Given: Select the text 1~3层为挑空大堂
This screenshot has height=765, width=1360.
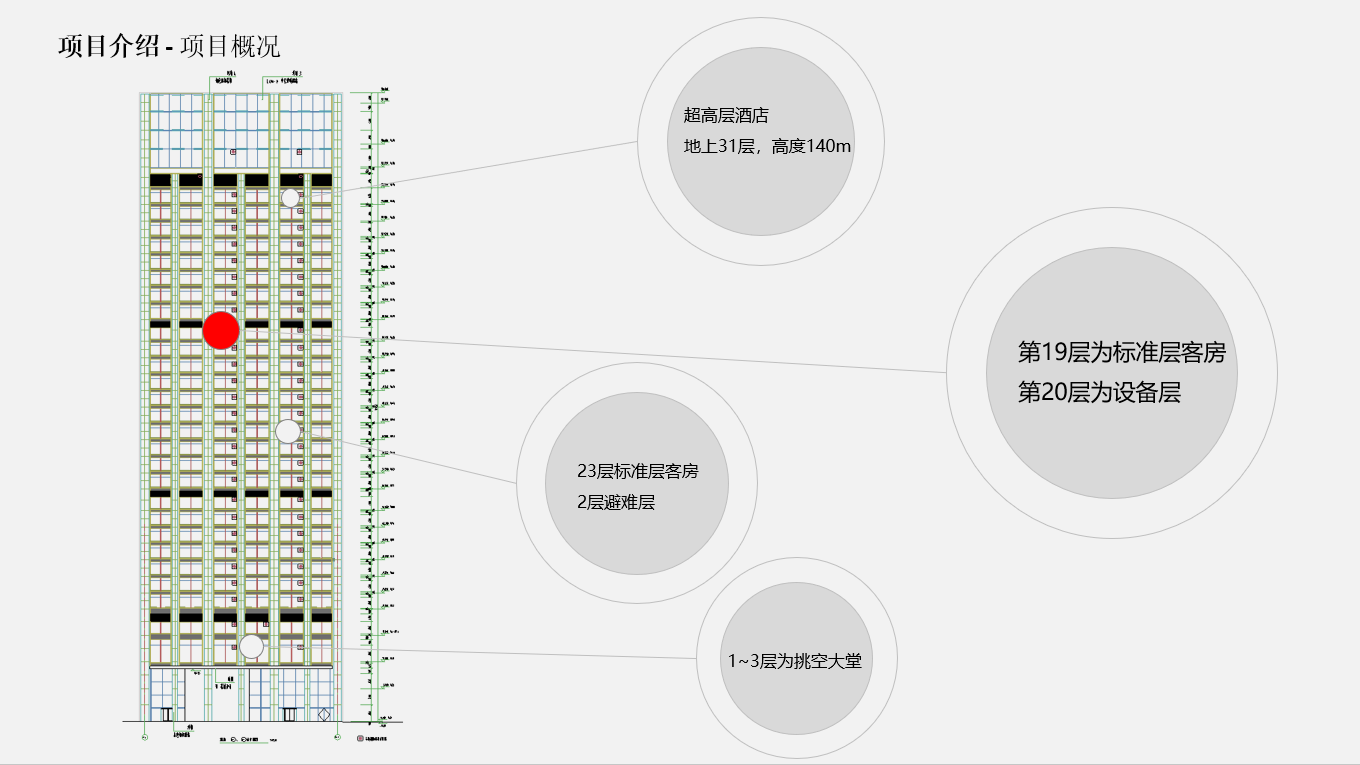Looking at the screenshot, I should click(x=795, y=661).
